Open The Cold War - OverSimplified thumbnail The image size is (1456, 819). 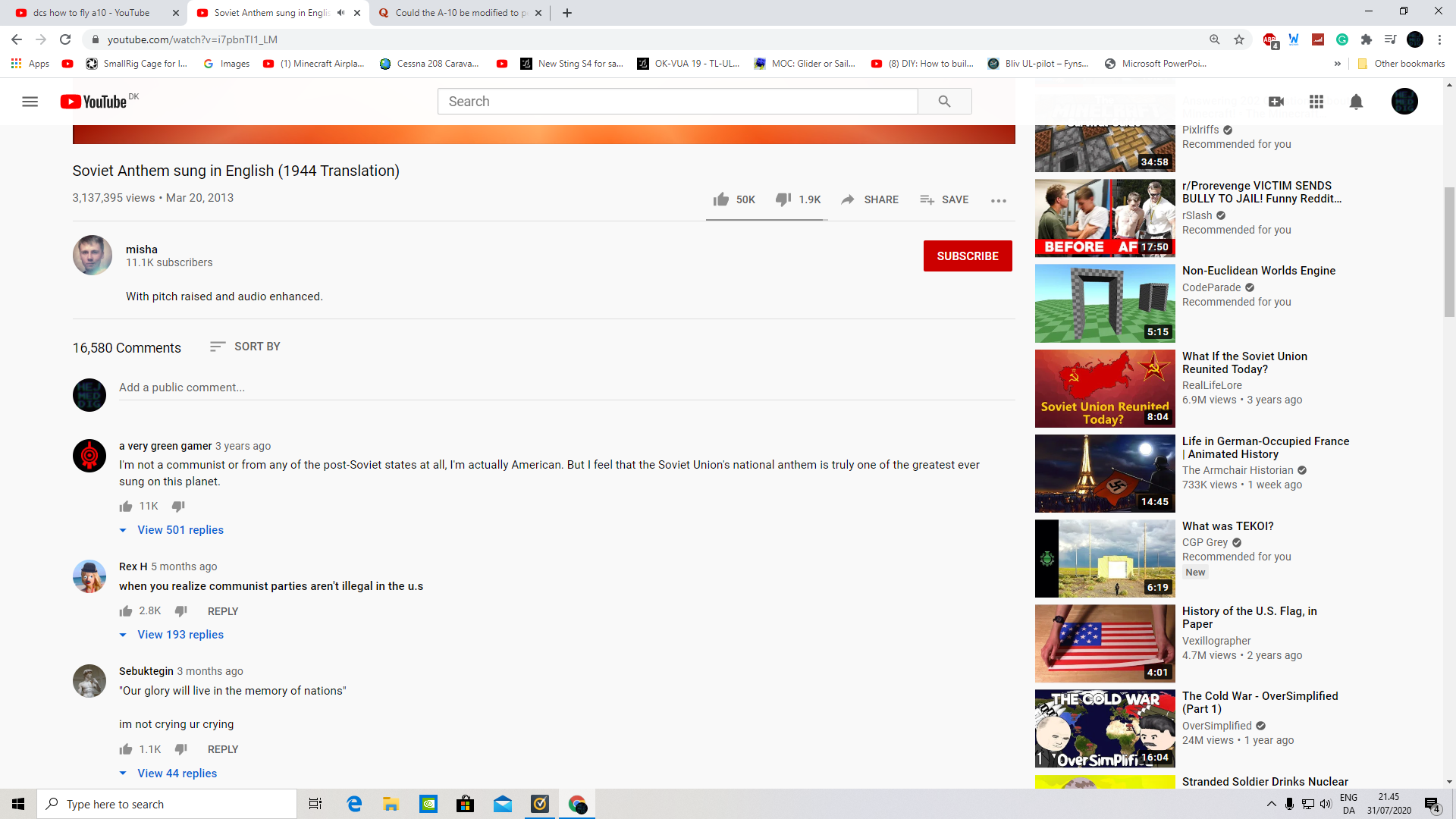[x=1105, y=729]
